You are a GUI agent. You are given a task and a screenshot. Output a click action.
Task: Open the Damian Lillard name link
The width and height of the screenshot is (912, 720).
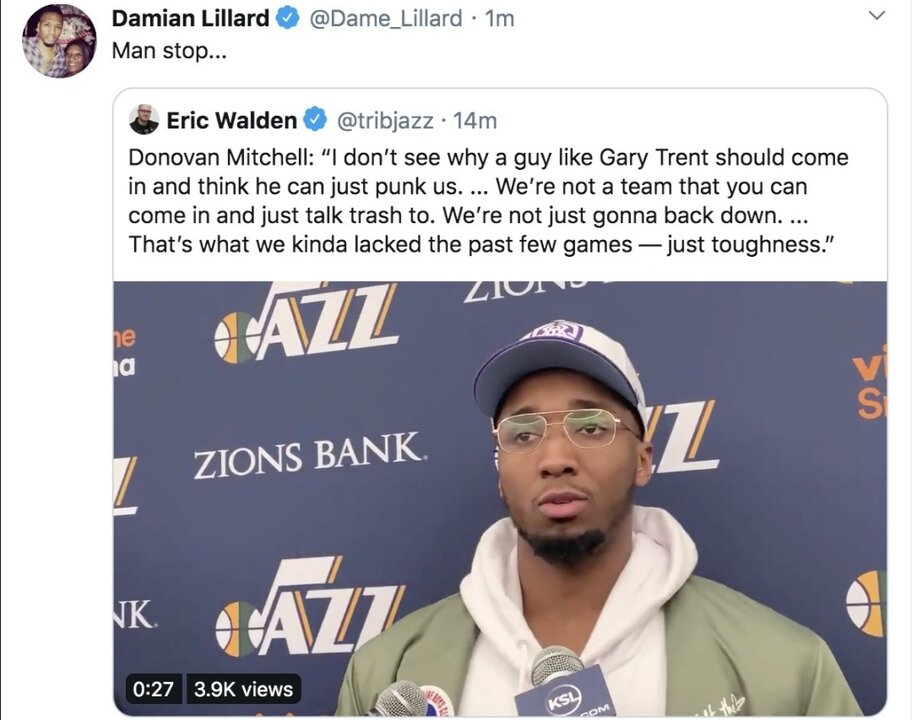(x=190, y=19)
